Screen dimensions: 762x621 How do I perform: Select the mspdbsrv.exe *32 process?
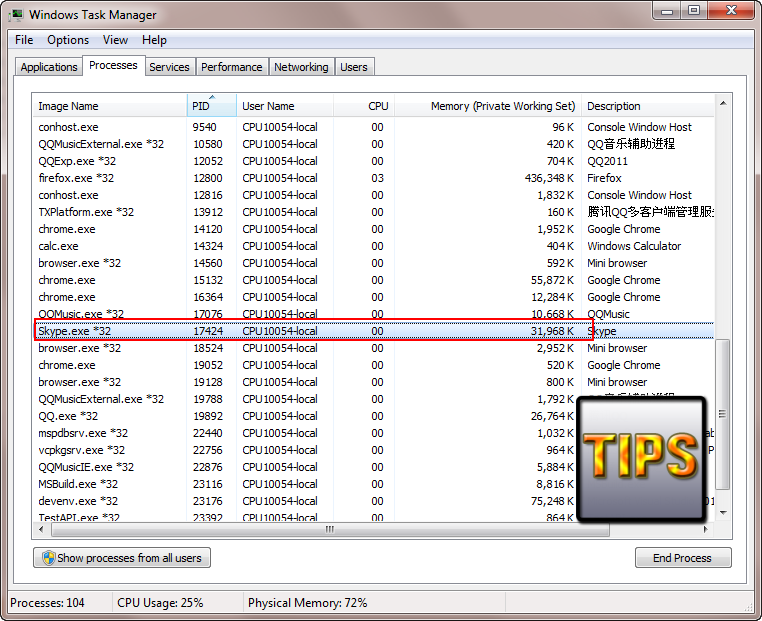(373, 433)
